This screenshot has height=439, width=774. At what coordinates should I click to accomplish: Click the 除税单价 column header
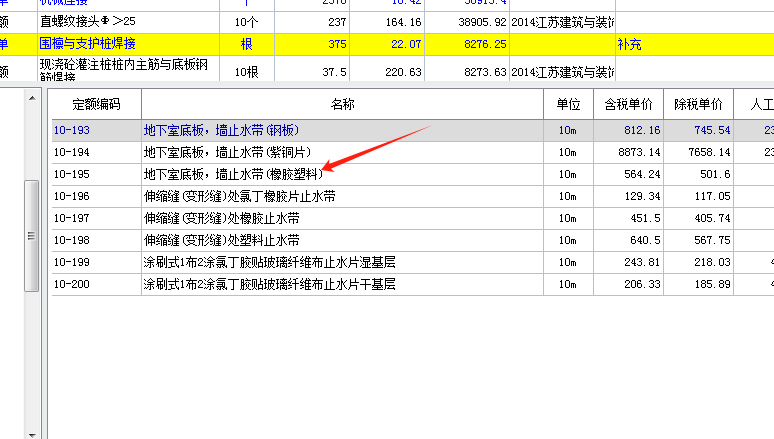pos(698,104)
